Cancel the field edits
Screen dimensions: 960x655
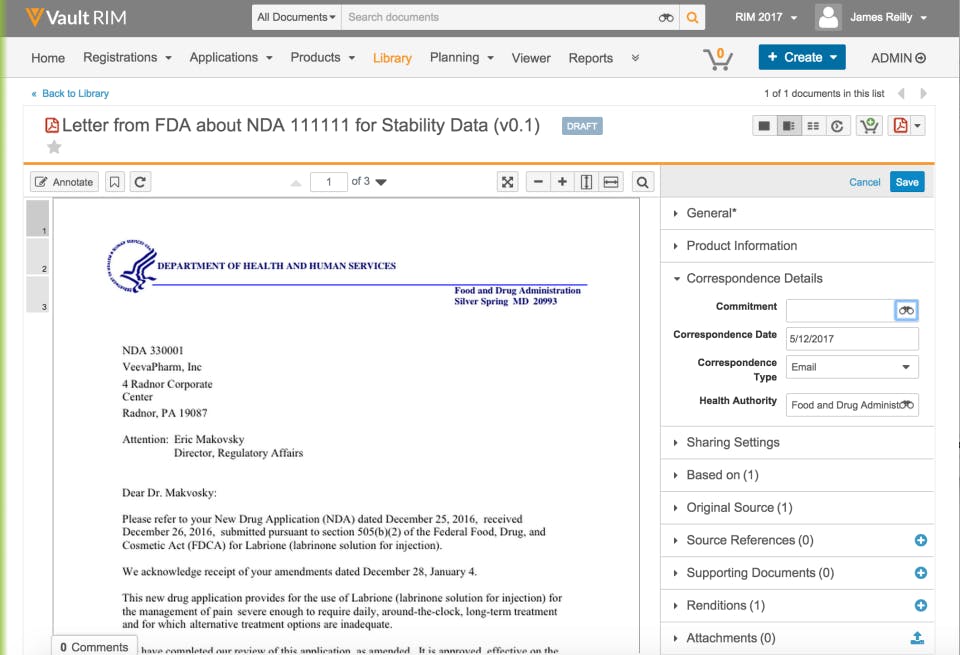[x=864, y=182]
